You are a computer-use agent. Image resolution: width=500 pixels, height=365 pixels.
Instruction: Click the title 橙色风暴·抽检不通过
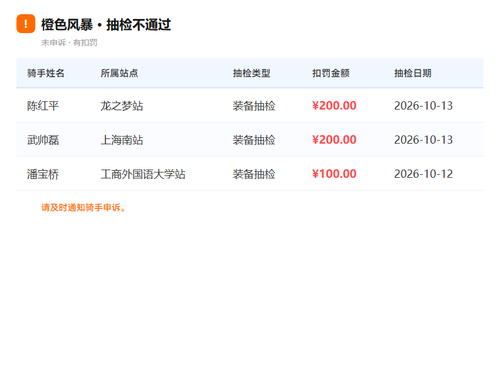pyautogui.click(x=106, y=25)
